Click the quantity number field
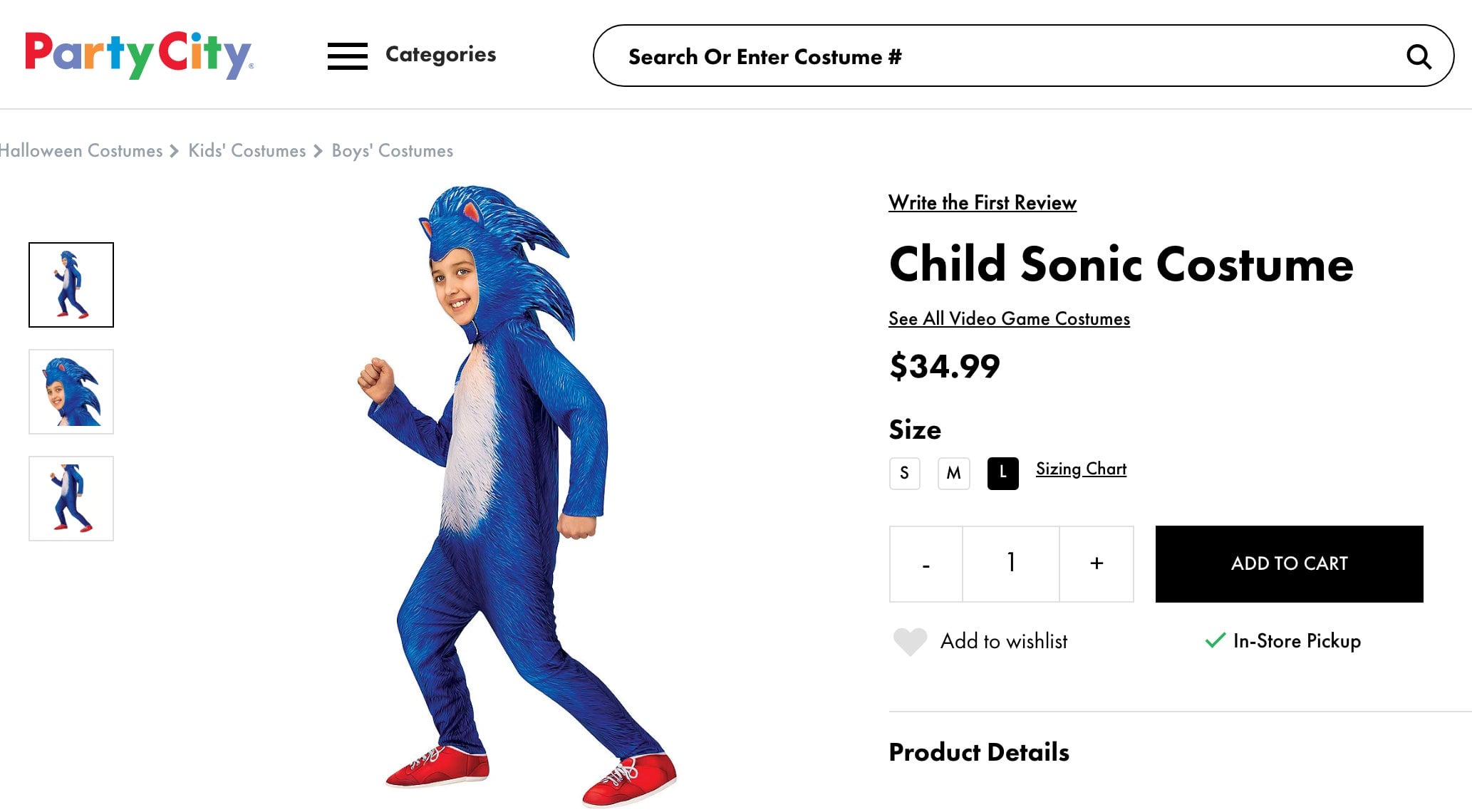 point(1010,564)
